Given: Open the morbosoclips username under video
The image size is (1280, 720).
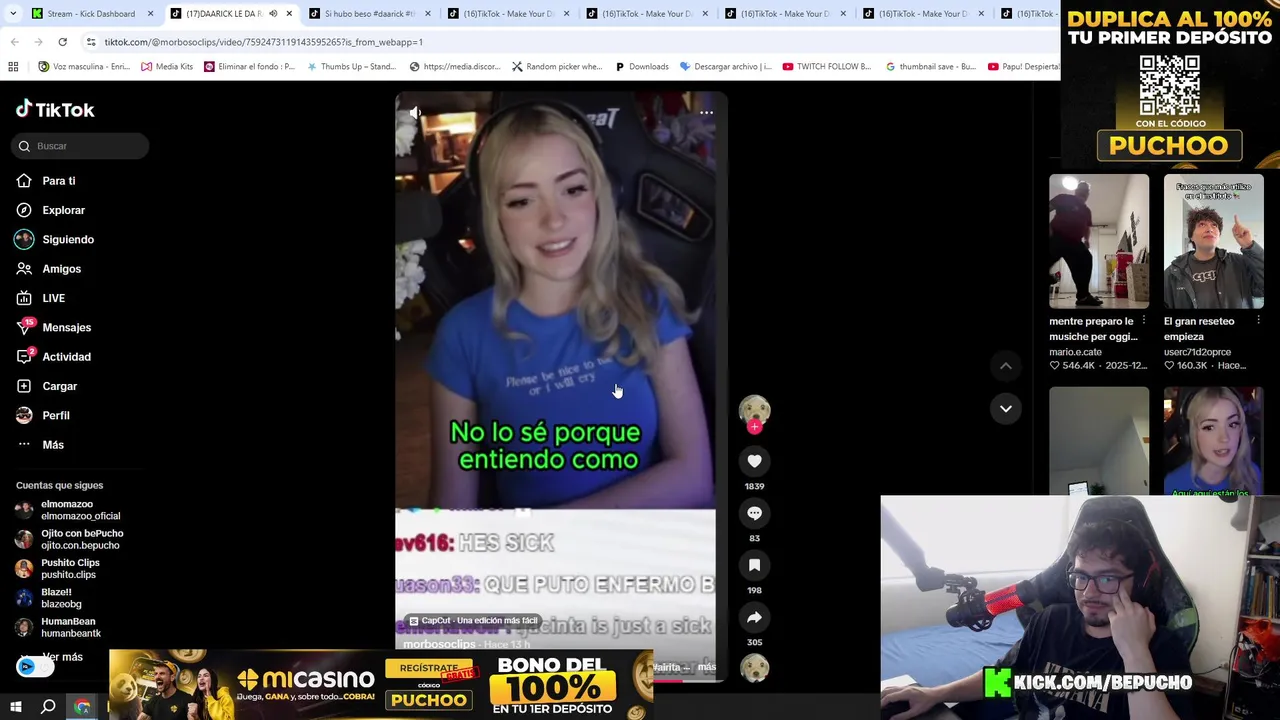Looking at the screenshot, I should (439, 644).
